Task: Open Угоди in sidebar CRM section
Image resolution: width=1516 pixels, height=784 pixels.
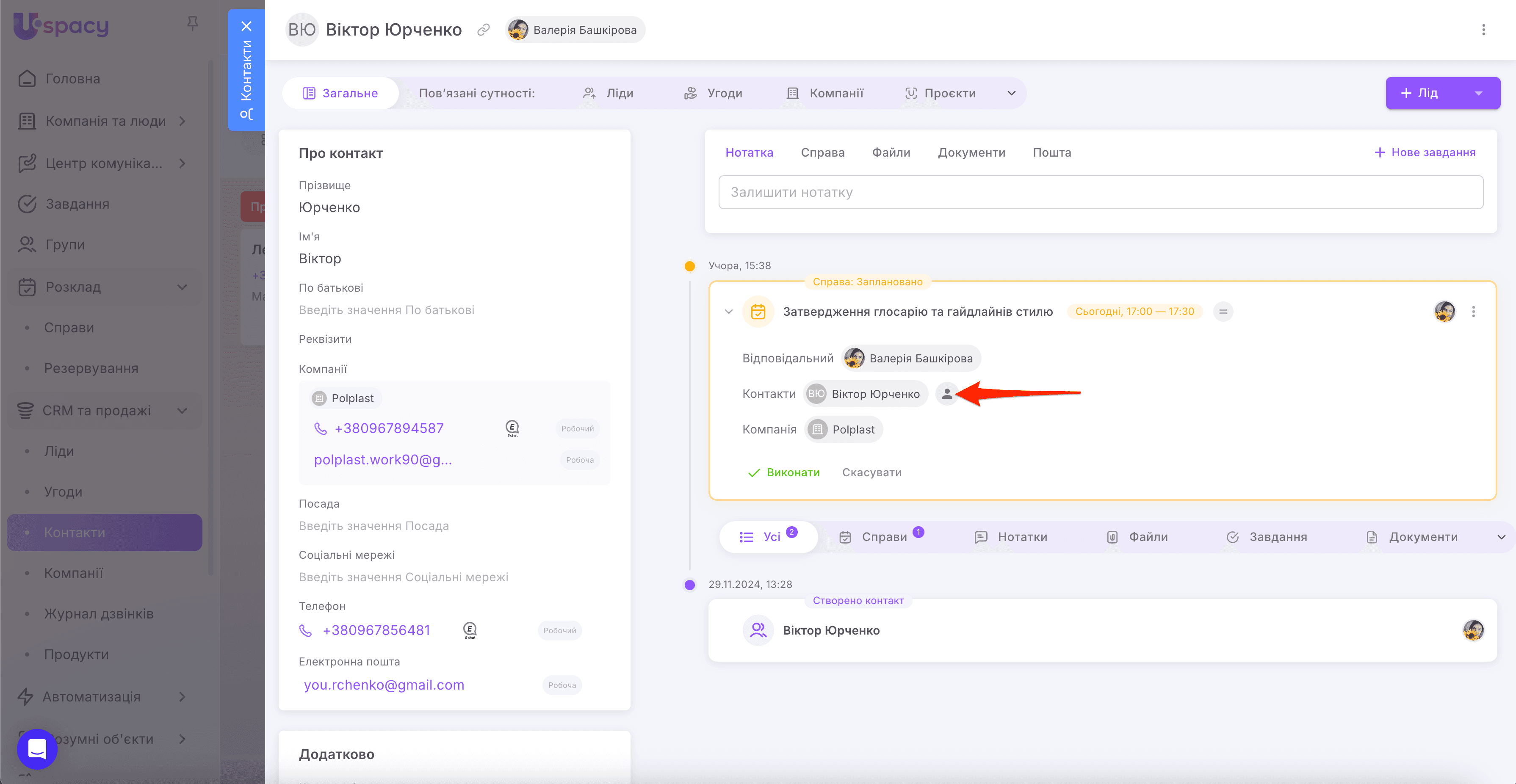Action: (63, 491)
